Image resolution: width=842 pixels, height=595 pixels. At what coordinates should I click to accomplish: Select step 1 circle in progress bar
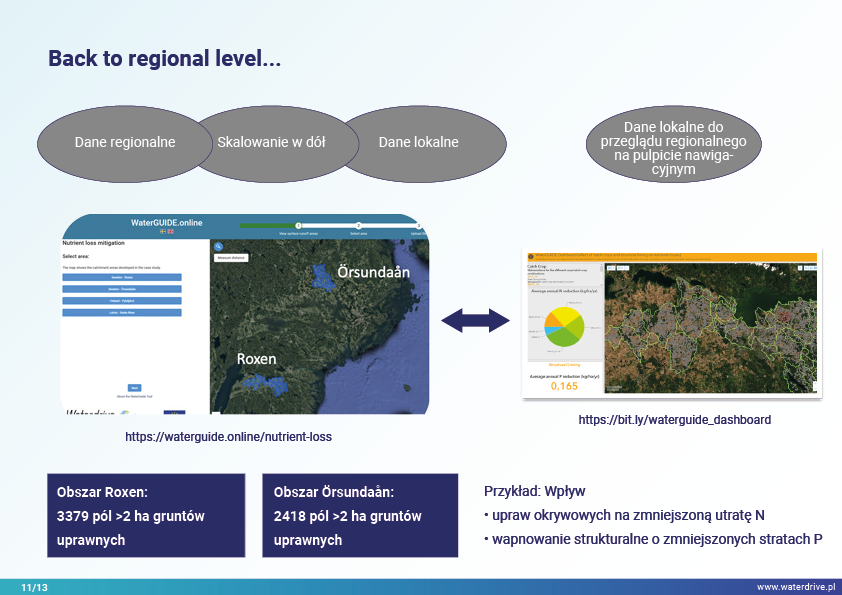coord(298,225)
